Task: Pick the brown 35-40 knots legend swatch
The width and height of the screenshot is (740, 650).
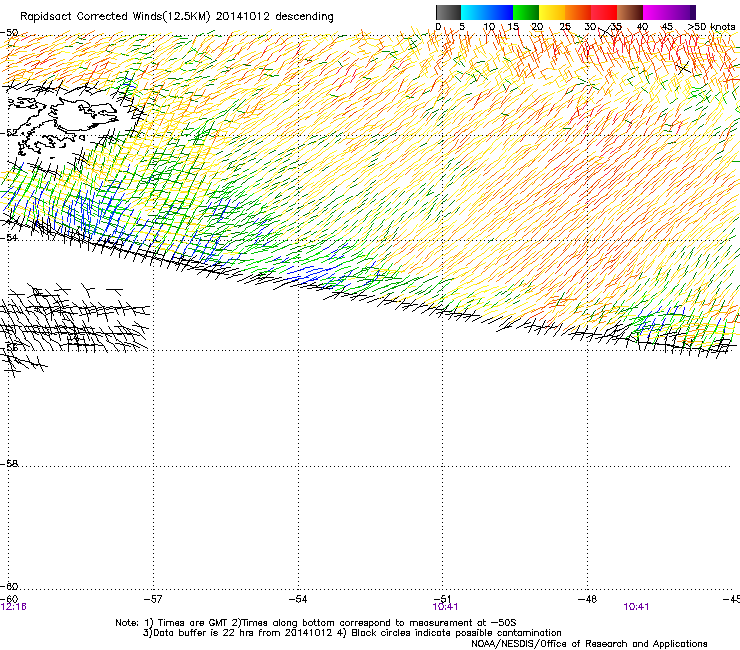Action: point(630,12)
